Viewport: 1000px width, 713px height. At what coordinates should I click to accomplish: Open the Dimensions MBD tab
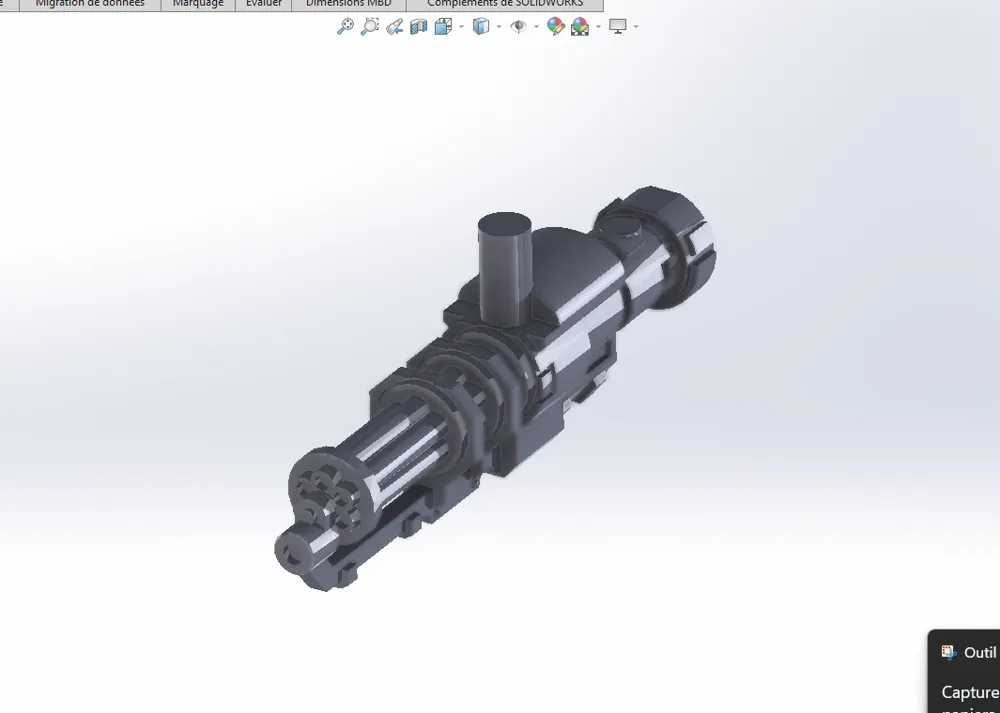tap(349, 4)
